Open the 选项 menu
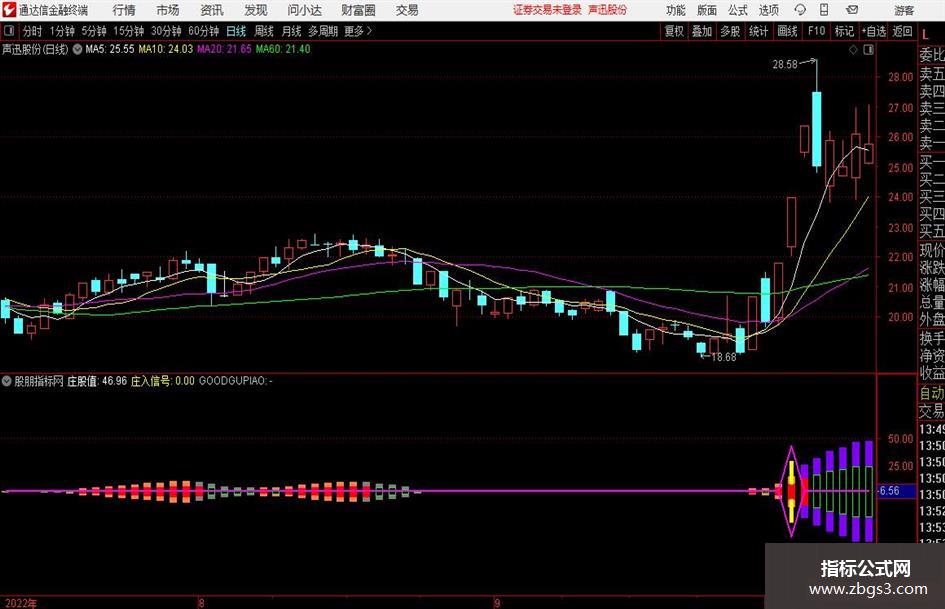Image resolution: width=945 pixels, height=609 pixels. click(x=768, y=10)
